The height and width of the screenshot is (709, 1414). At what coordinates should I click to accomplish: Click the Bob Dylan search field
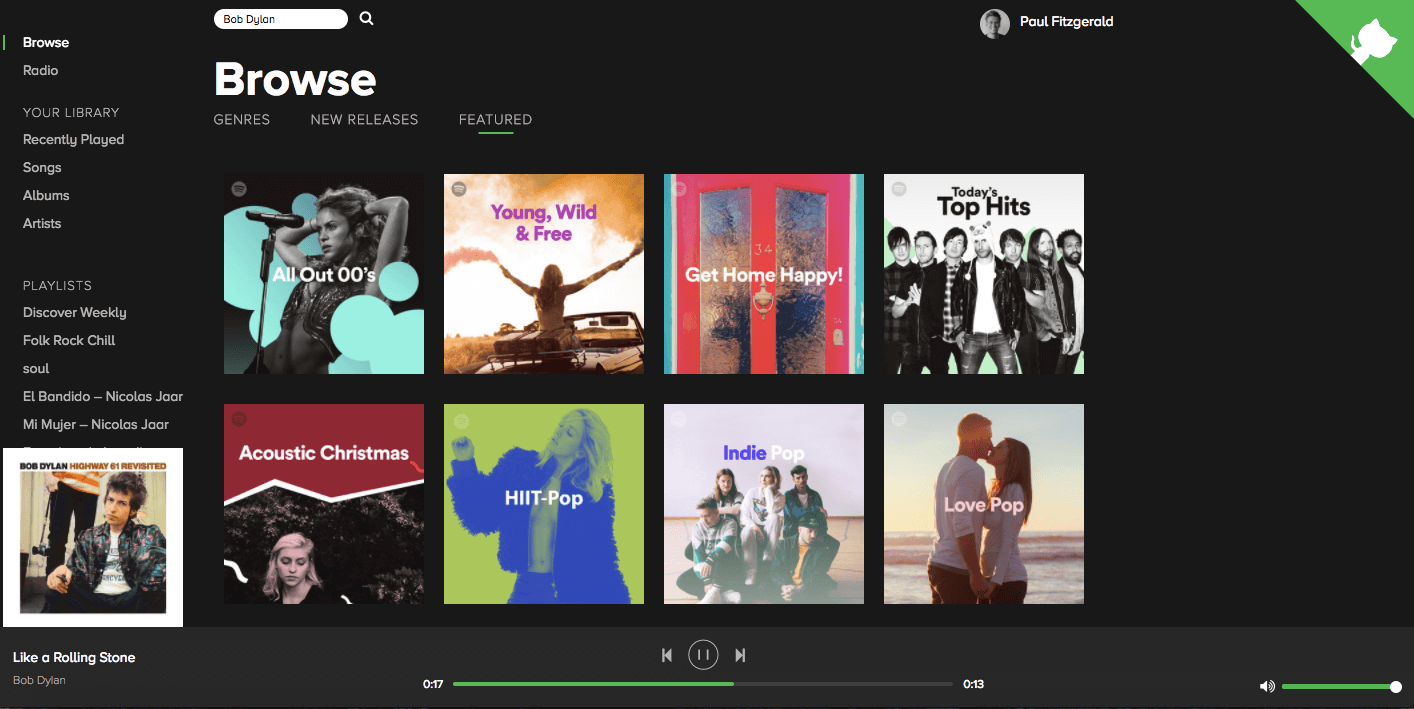pyautogui.click(x=281, y=19)
